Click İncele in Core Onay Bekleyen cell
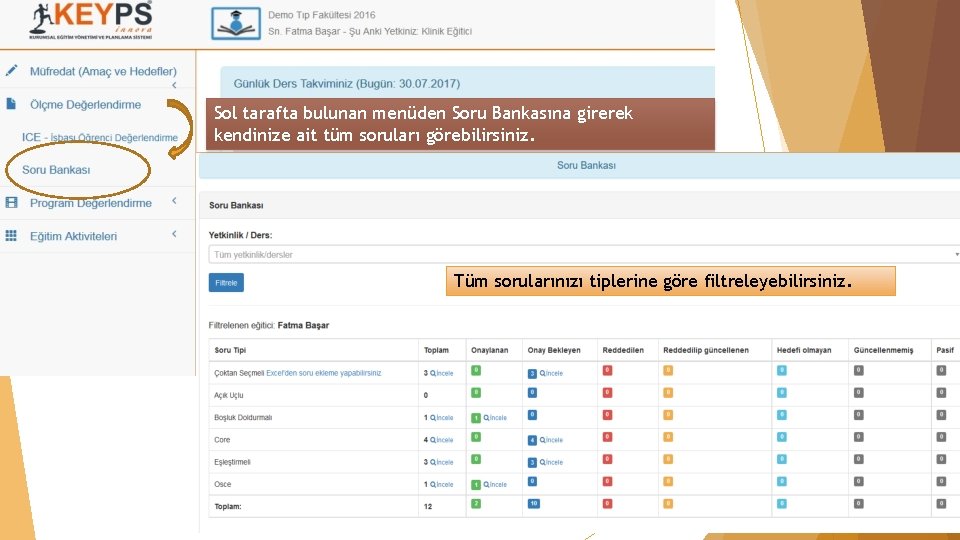 point(551,440)
